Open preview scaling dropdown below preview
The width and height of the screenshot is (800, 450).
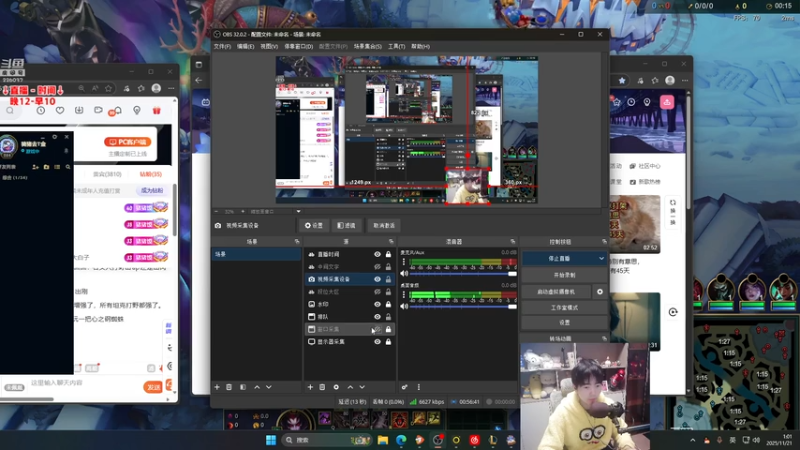(298, 211)
